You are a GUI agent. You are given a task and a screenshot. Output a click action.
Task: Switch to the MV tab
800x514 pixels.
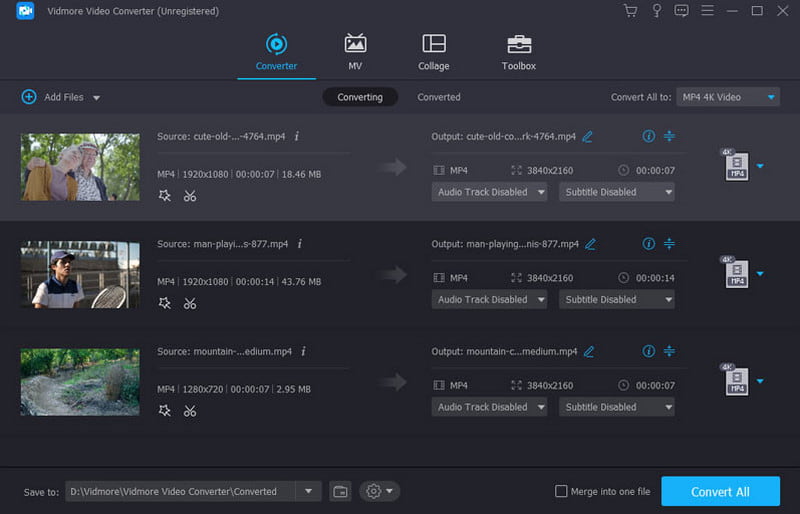point(355,52)
